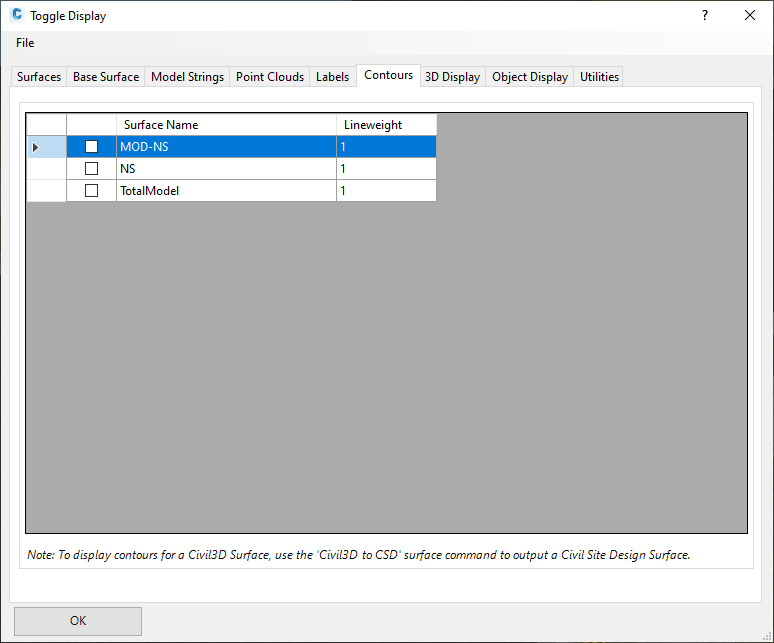Viewport: 774px width, 643px height.
Task: Click the Civil3D to CSD note text
Action: [x=358, y=555]
